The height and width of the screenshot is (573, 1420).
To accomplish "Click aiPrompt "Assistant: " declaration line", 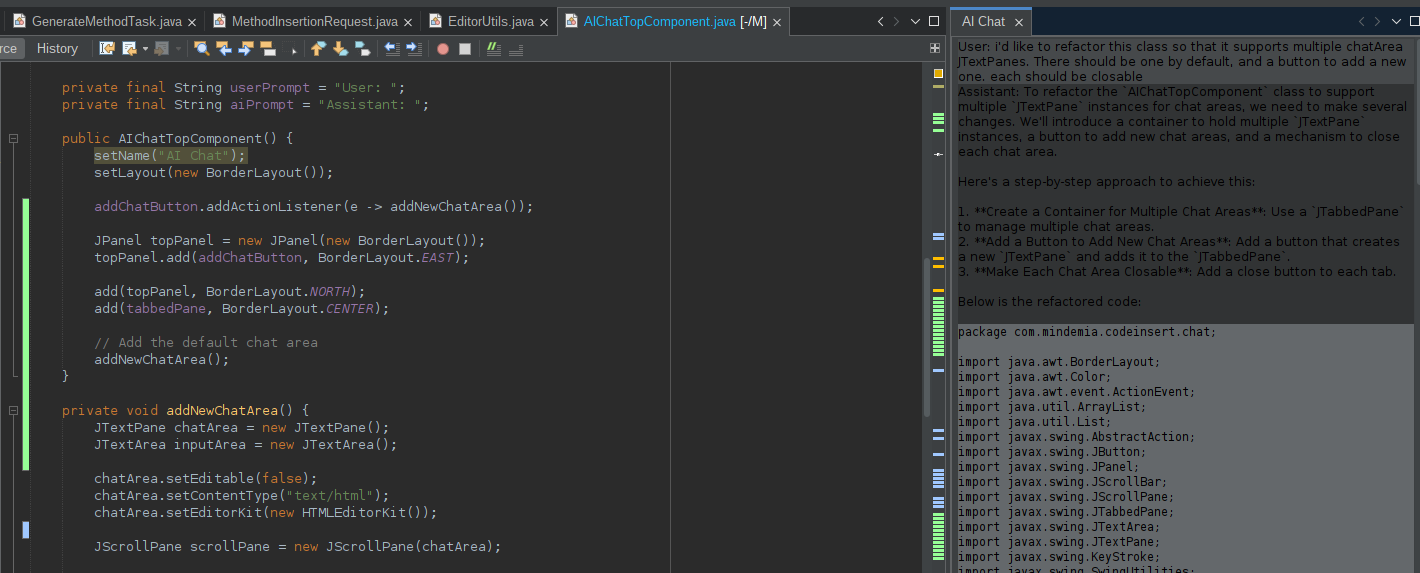I will point(246,104).
